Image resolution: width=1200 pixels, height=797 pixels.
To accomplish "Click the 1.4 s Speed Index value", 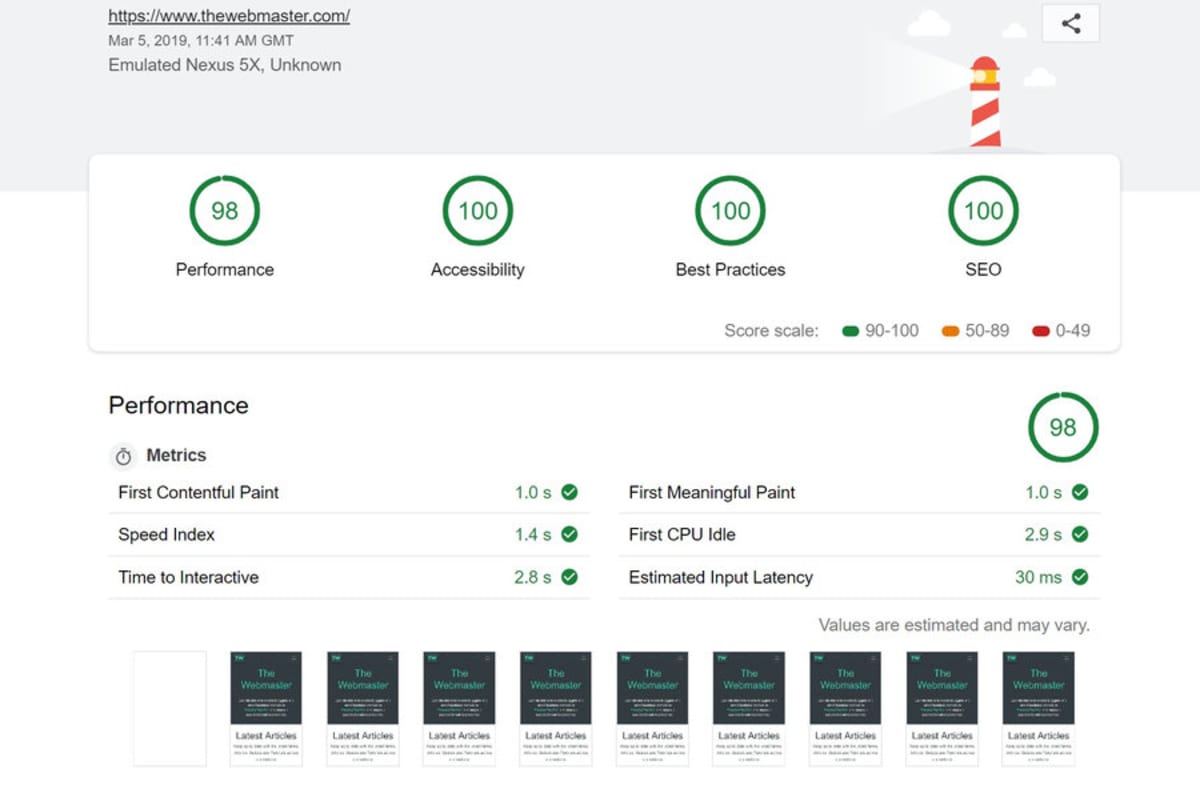I will (533, 534).
